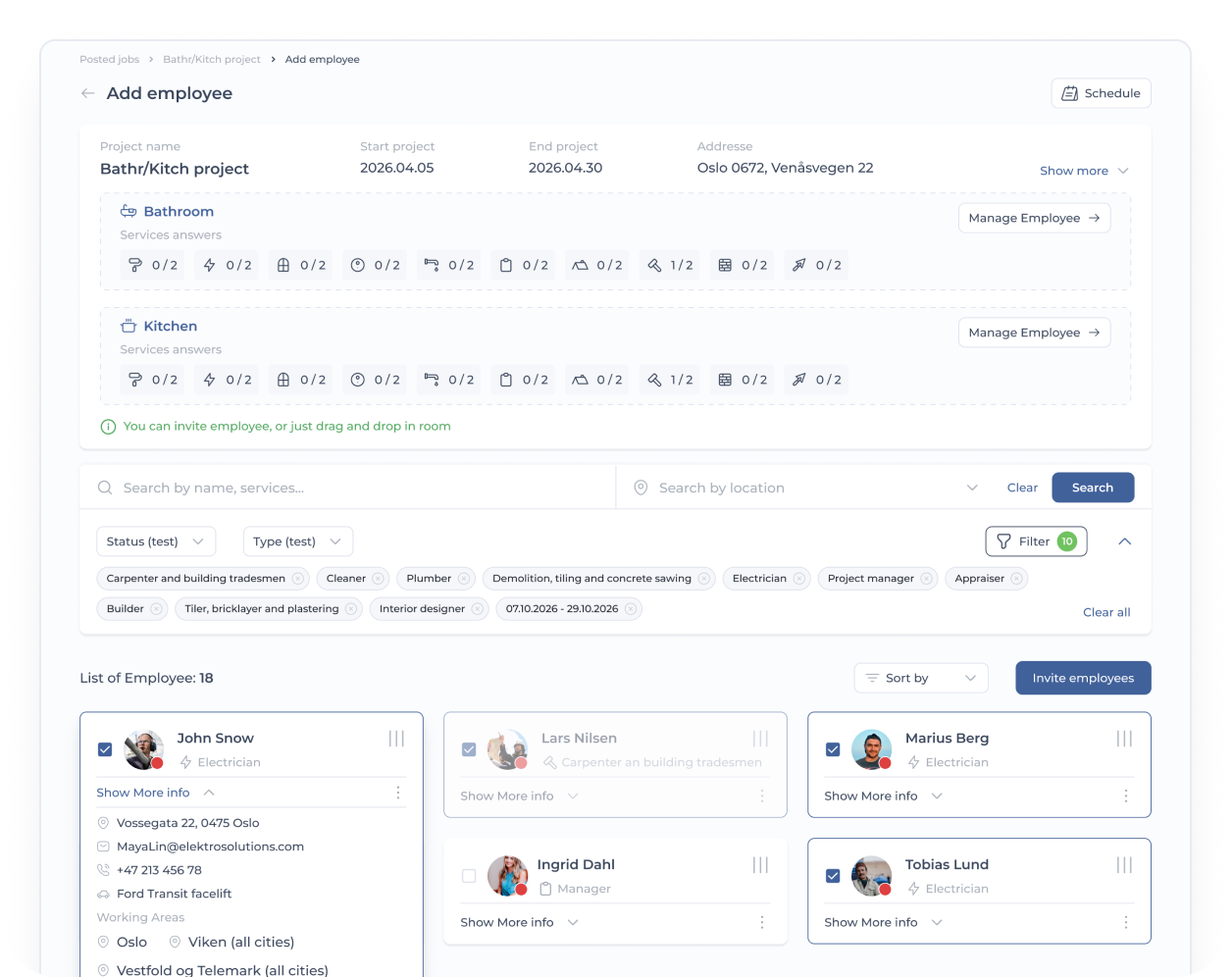
Task: Uncheck the John Snow checkbox
Action: coord(105,749)
